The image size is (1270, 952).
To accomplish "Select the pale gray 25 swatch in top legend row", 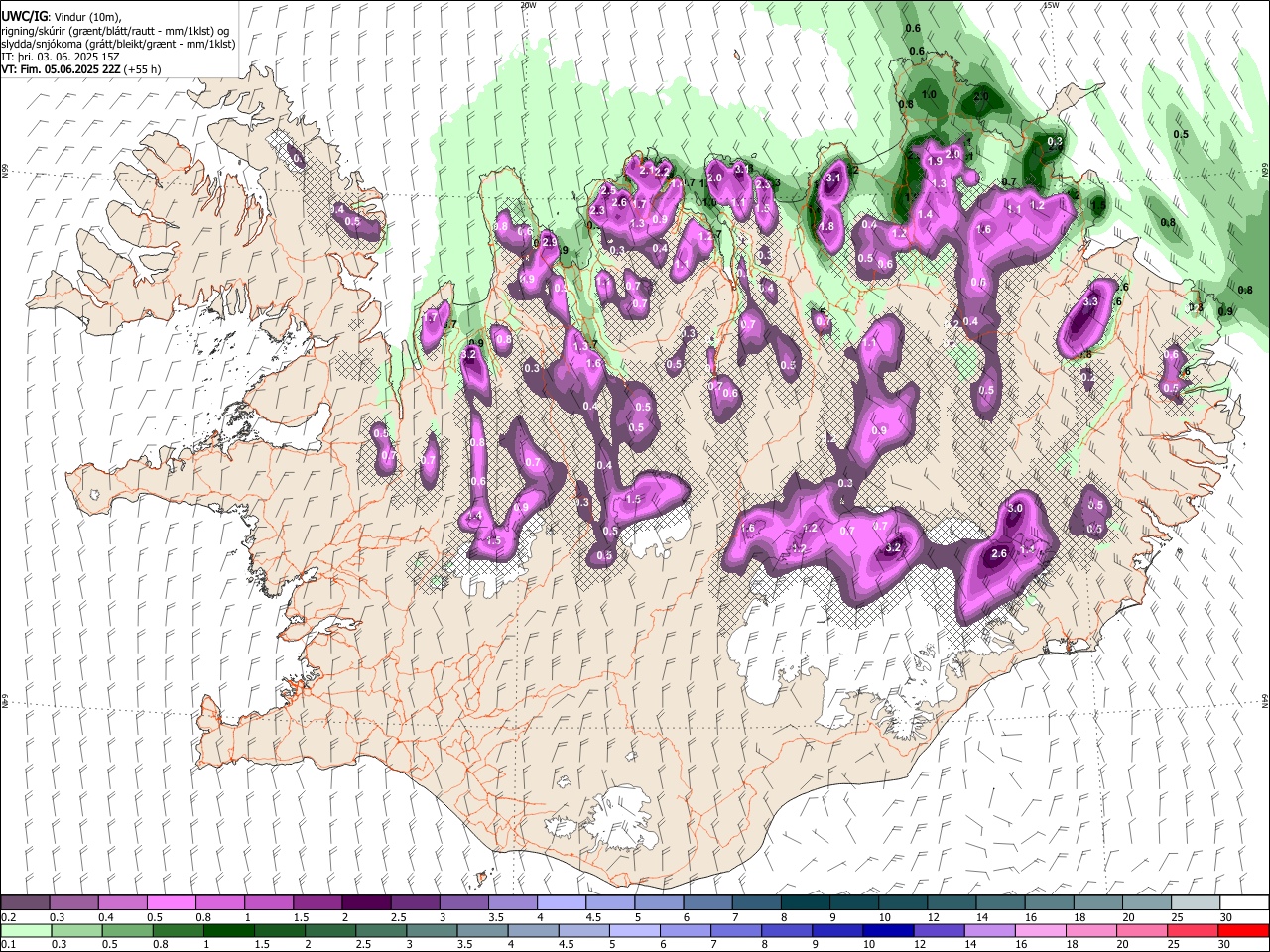I will pos(1195,903).
